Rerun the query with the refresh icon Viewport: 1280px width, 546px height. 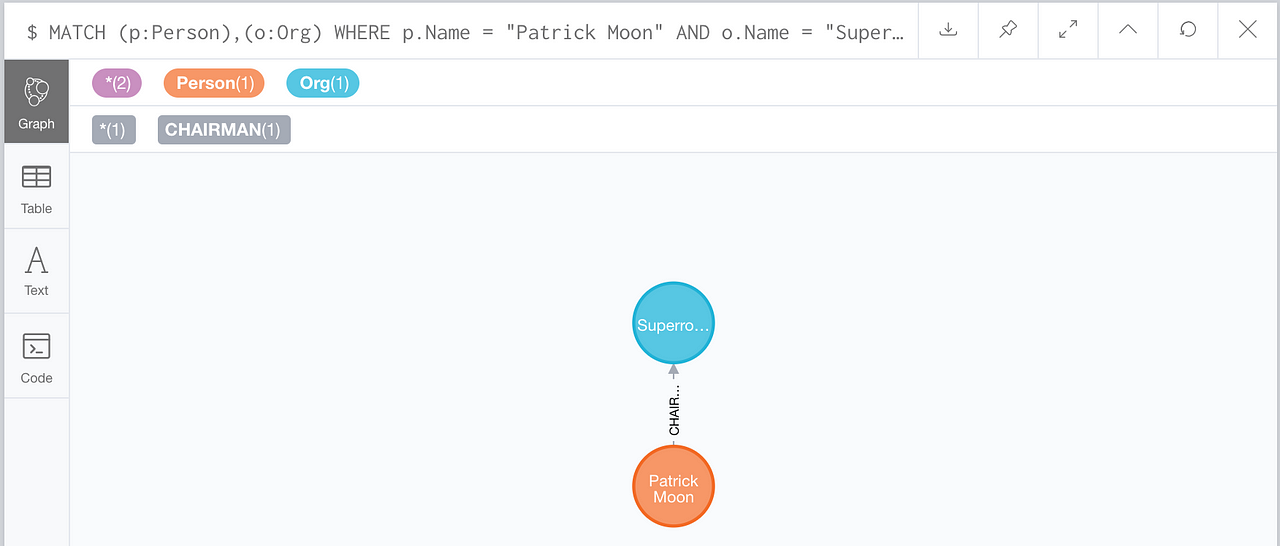click(x=1188, y=30)
